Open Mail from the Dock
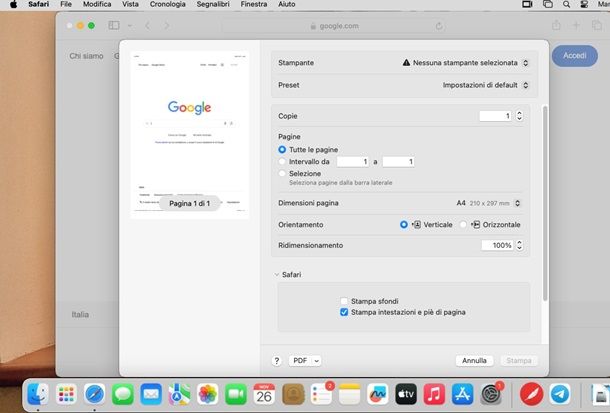 (151, 394)
